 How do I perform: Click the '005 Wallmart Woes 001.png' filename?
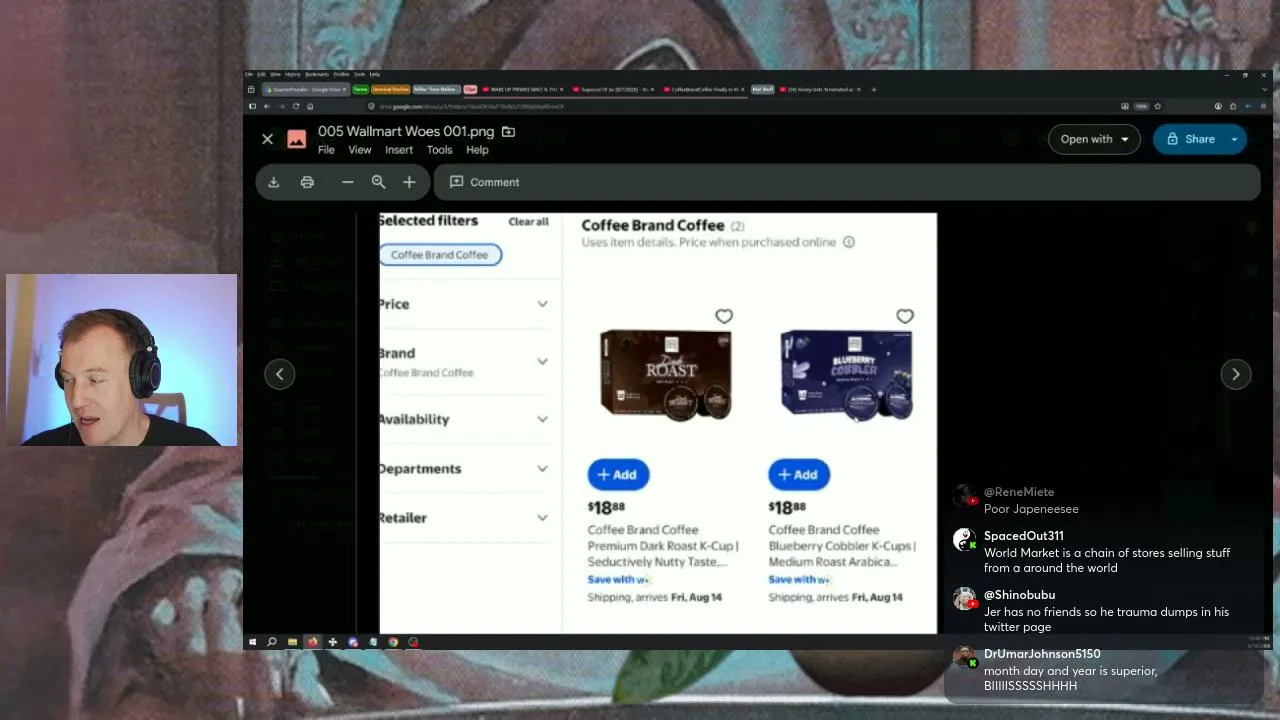click(406, 132)
